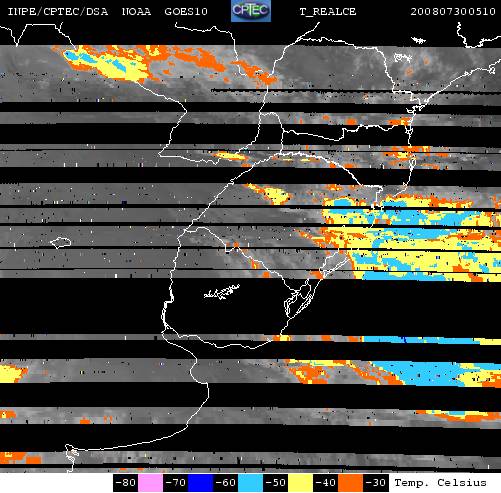
Task: Select the orange -40 color swatch
Action: 350,483
